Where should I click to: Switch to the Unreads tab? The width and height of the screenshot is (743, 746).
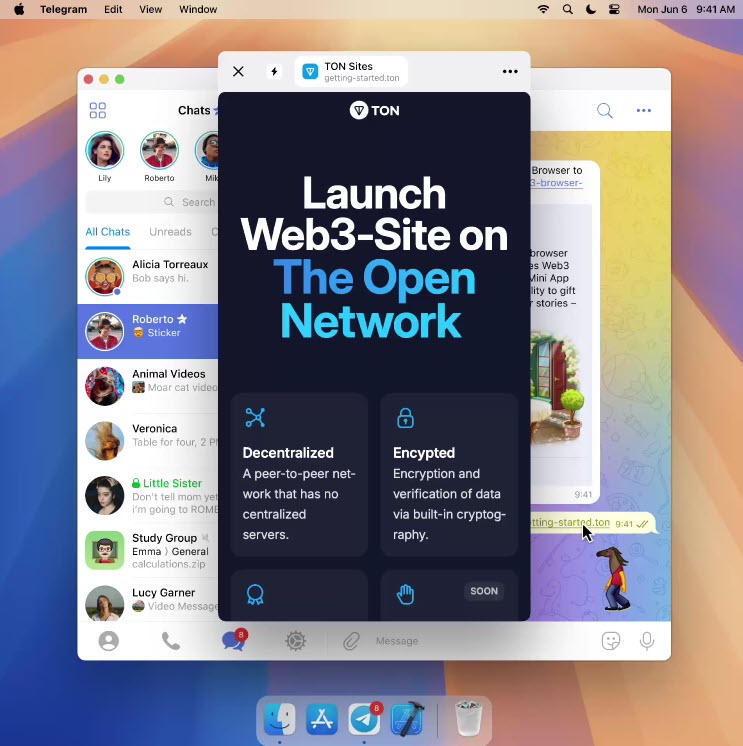point(170,232)
